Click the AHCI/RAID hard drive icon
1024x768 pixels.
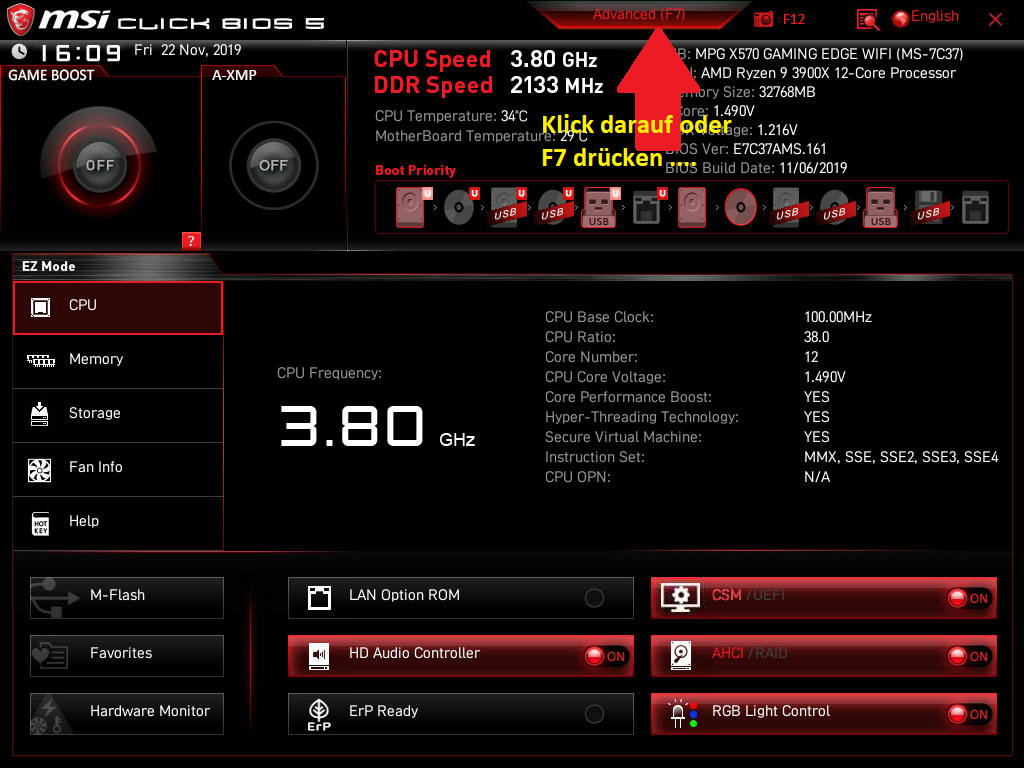[x=680, y=655]
